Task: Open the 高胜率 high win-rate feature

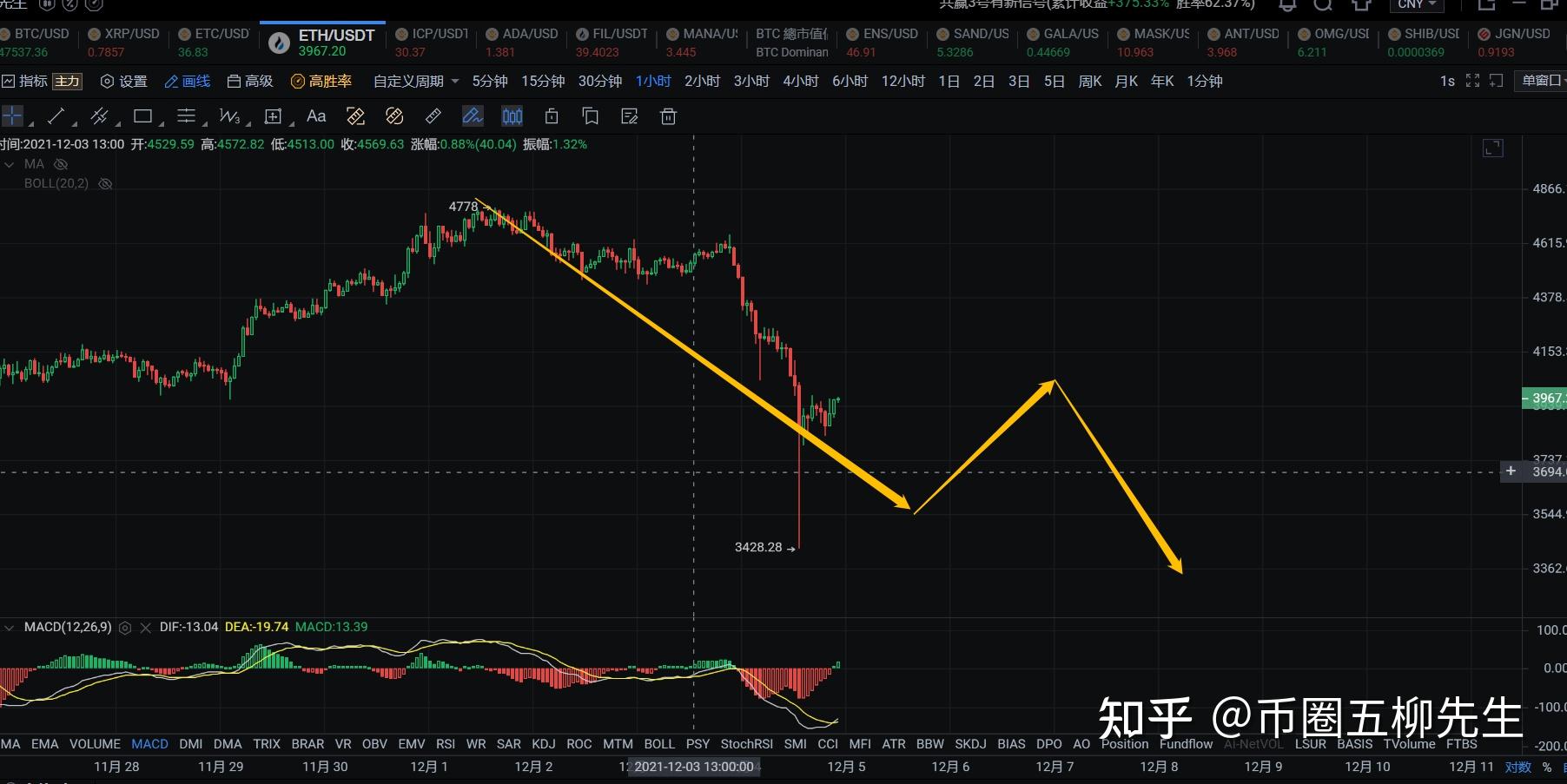Action: 321,81
